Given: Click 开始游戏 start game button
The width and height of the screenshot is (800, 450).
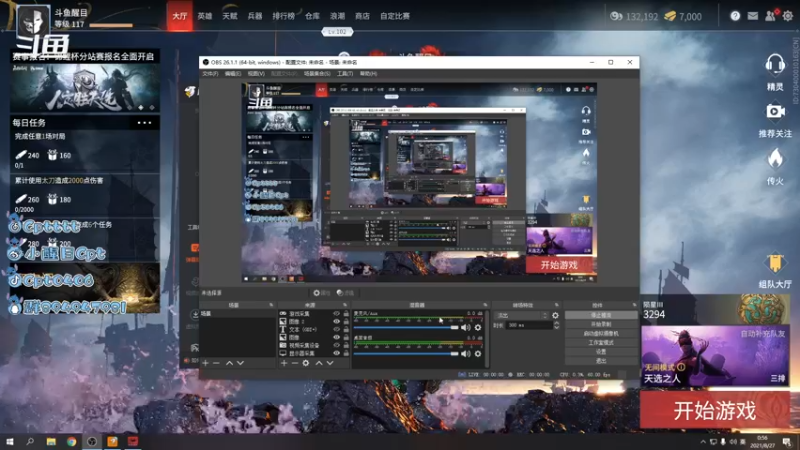Looking at the screenshot, I should coord(715,411).
